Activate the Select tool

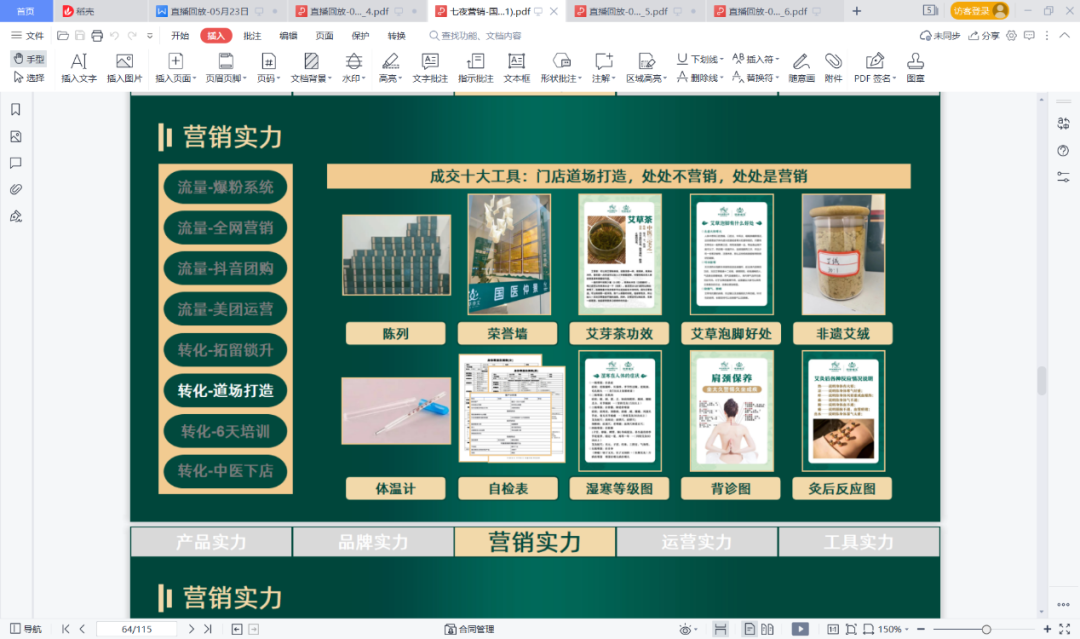29,78
